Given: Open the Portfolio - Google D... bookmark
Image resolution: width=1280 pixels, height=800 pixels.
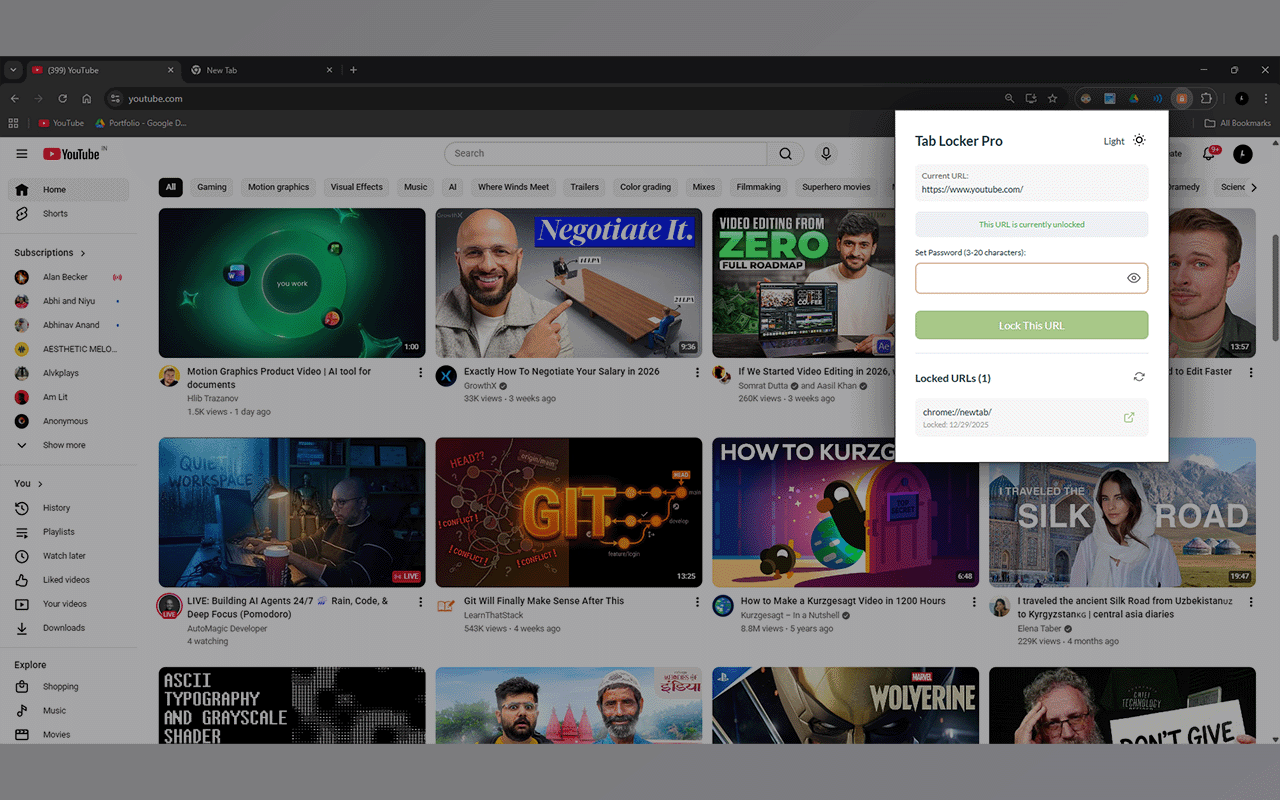Looking at the screenshot, I should pos(140,123).
